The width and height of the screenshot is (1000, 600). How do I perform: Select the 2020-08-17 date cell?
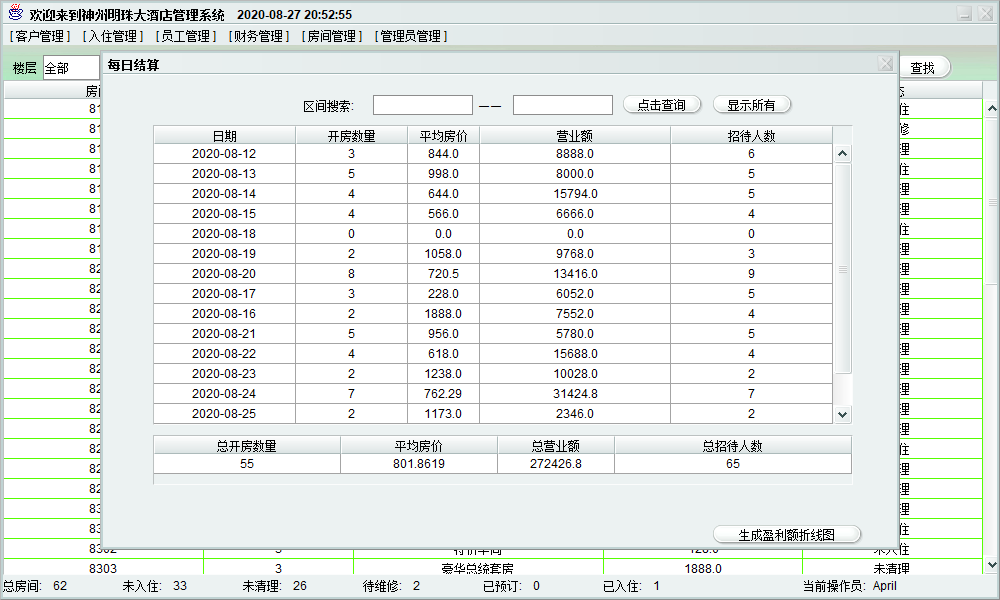tap(224, 294)
